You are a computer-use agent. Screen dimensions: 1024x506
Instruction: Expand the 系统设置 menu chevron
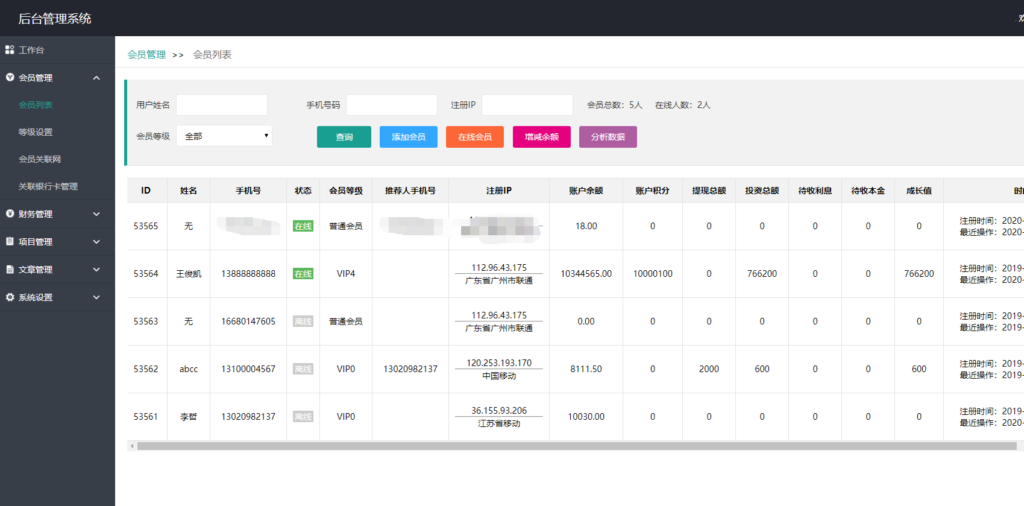pos(96,297)
